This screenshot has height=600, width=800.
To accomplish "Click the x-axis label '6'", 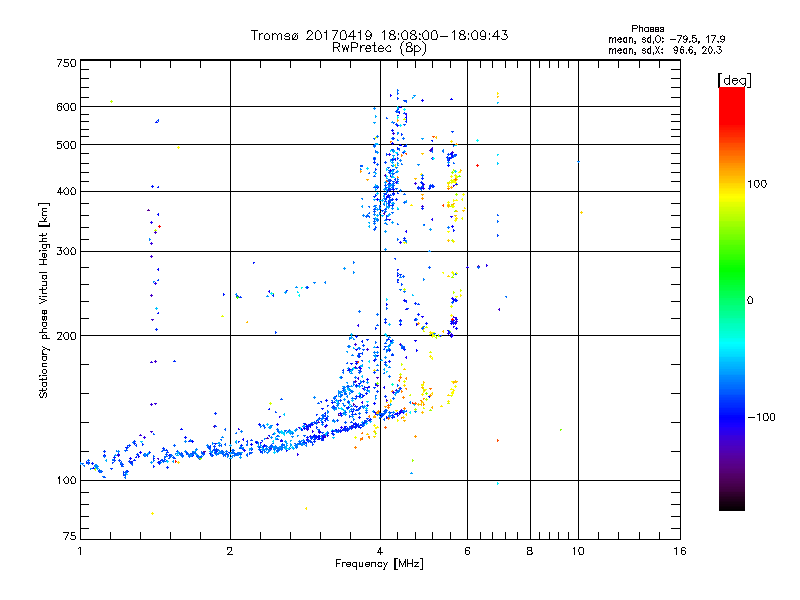I will (467, 551).
